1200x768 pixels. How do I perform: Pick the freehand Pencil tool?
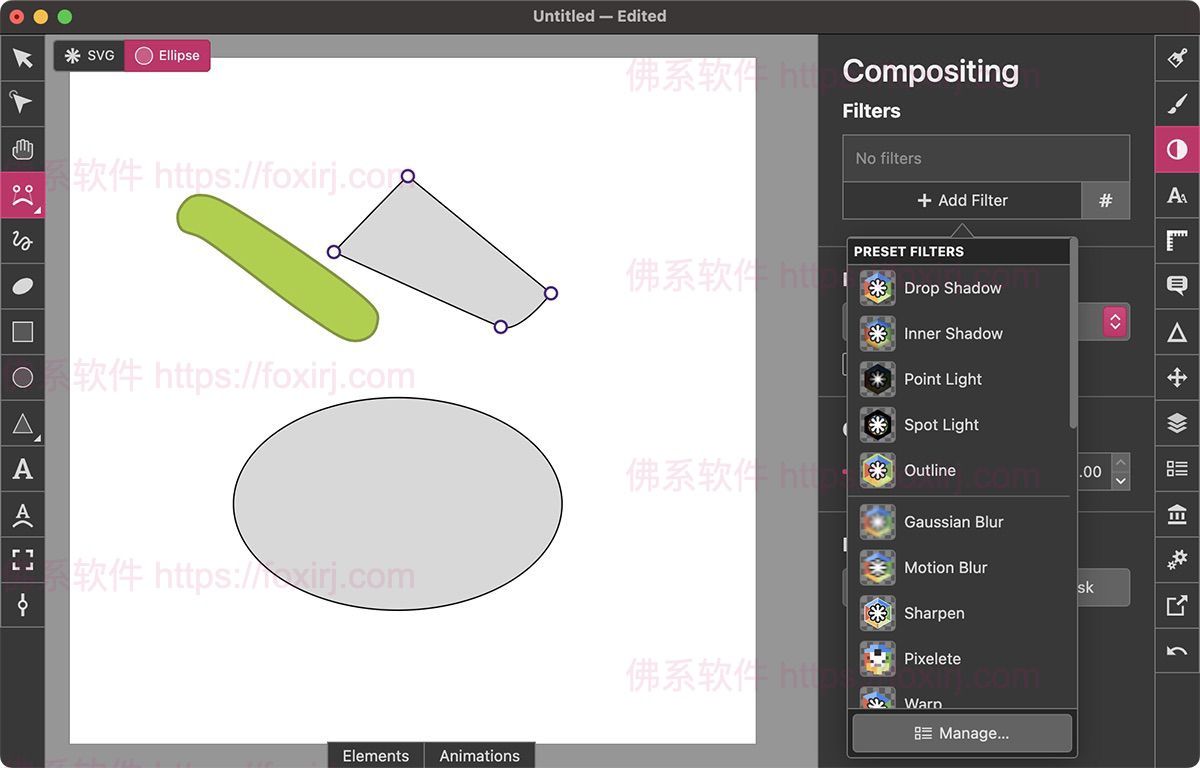pyautogui.click(x=23, y=240)
